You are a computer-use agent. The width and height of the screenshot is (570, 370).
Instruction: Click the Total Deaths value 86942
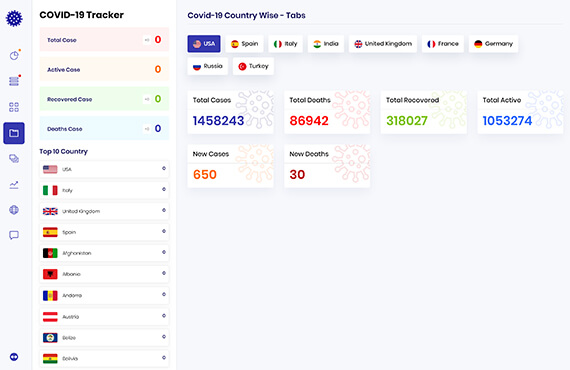pos(309,121)
